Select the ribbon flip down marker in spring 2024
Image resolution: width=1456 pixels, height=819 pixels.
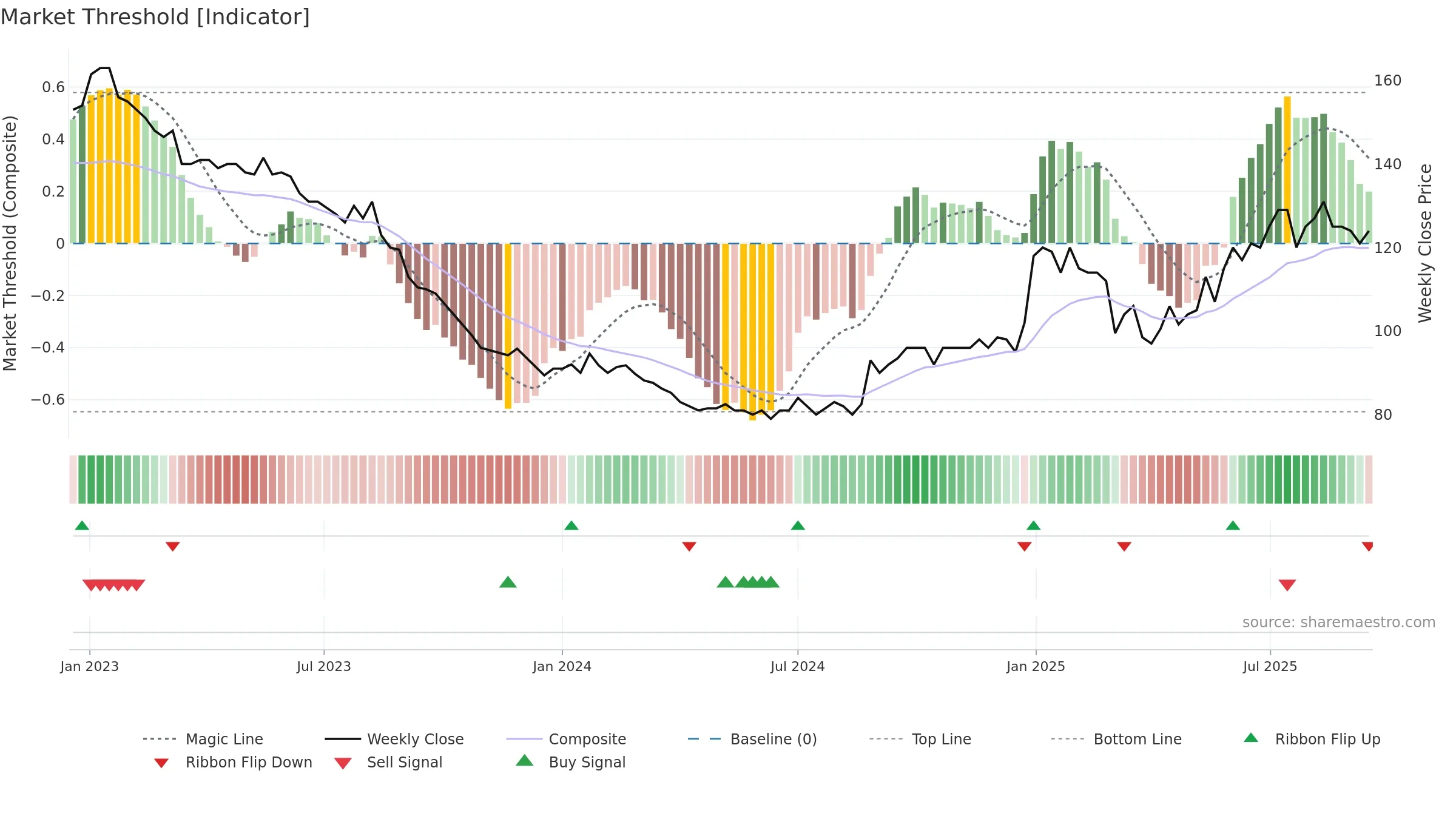tap(689, 547)
